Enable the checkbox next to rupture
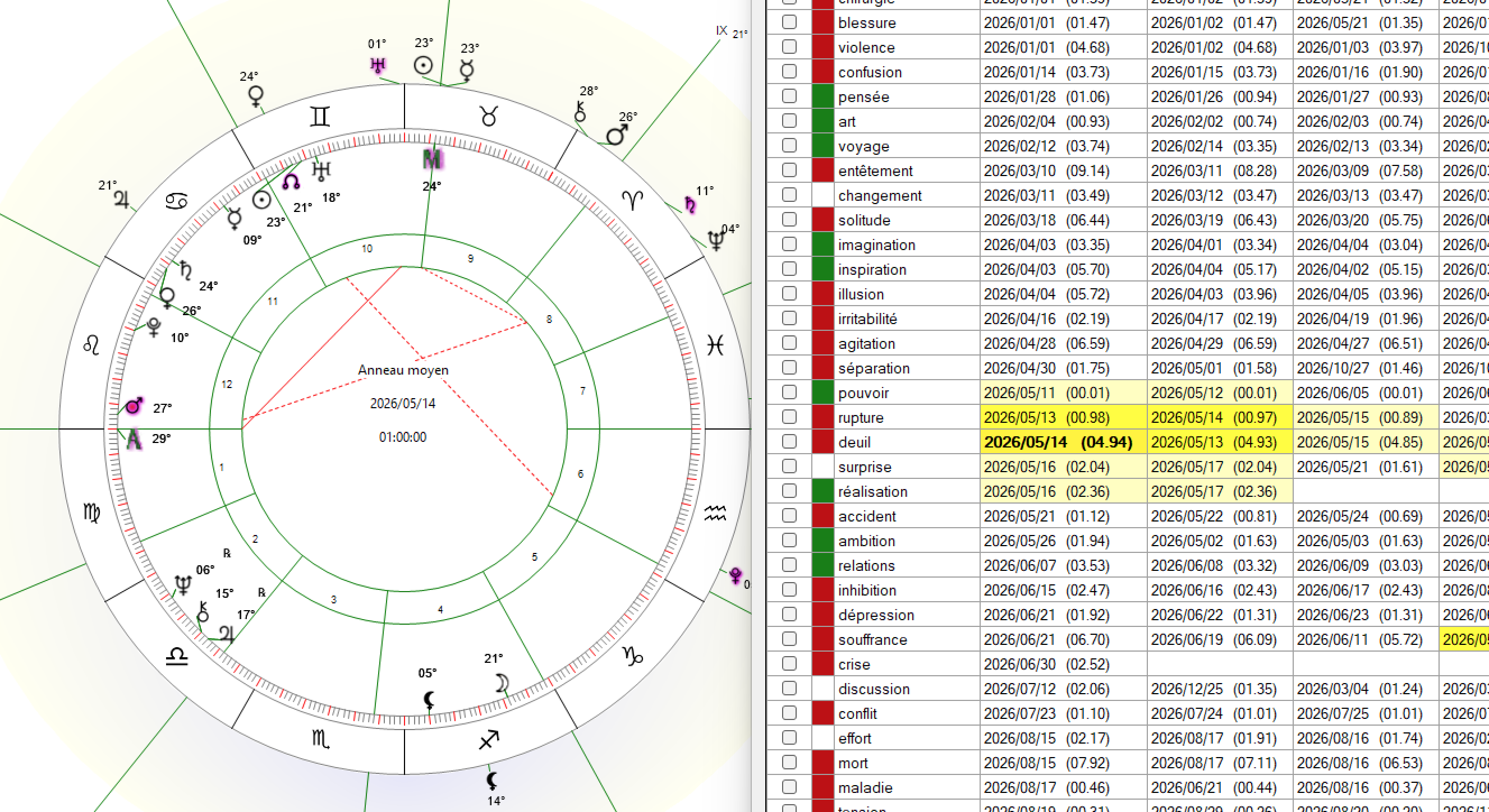The width and height of the screenshot is (1489, 812). click(x=789, y=417)
